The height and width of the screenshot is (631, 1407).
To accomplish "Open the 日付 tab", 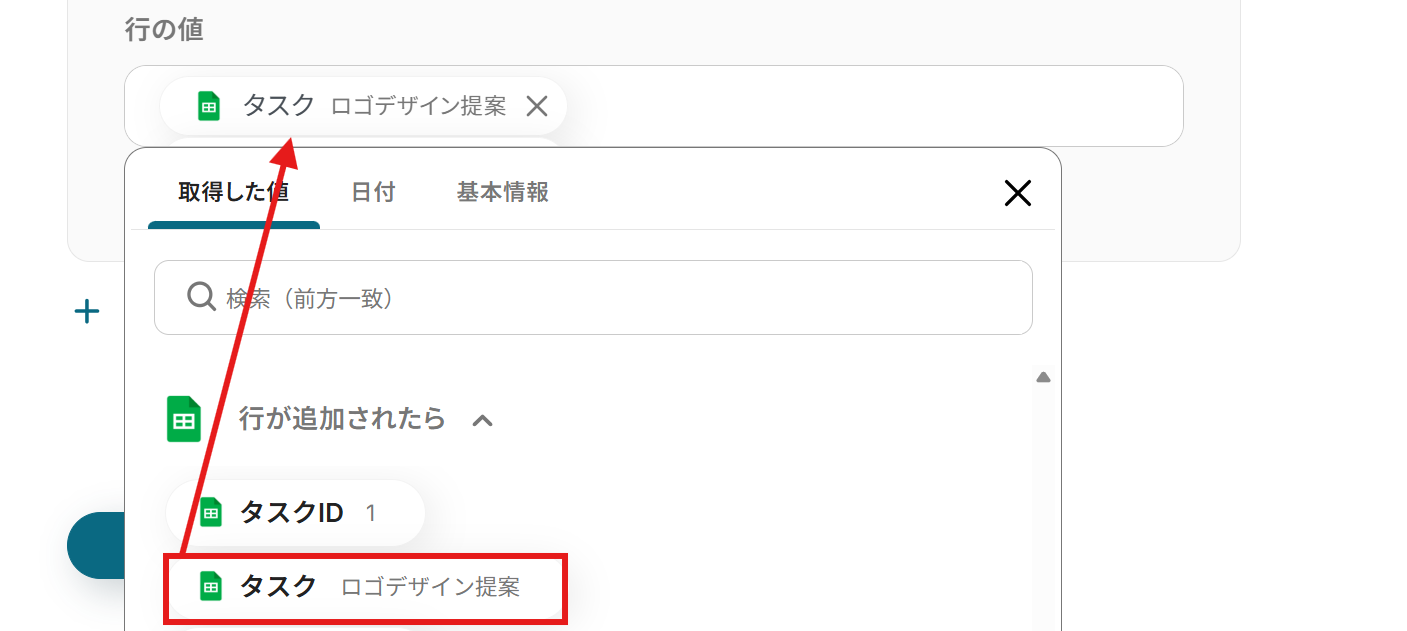I will pyautogui.click(x=373, y=192).
